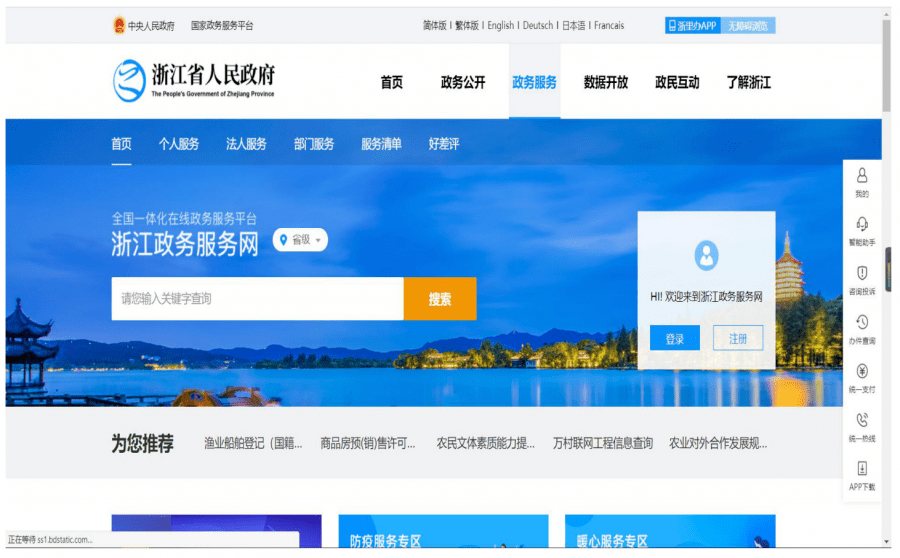Screen dimensions: 900x558
Task: Open the 防疫服务专区 banner
Action: point(443,531)
